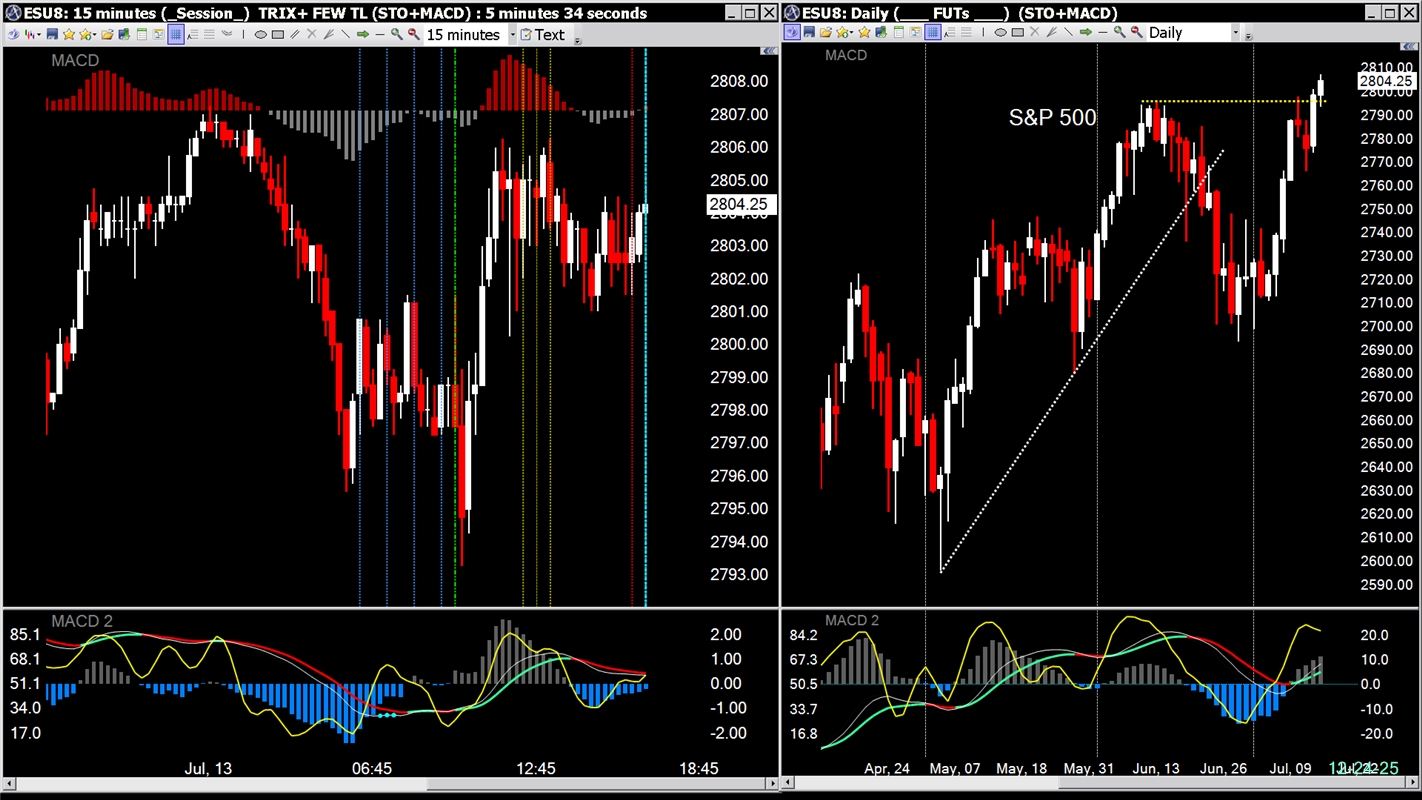Click the 12:45 time axis label
1422x800 pixels.
click(x=535, y=768)
